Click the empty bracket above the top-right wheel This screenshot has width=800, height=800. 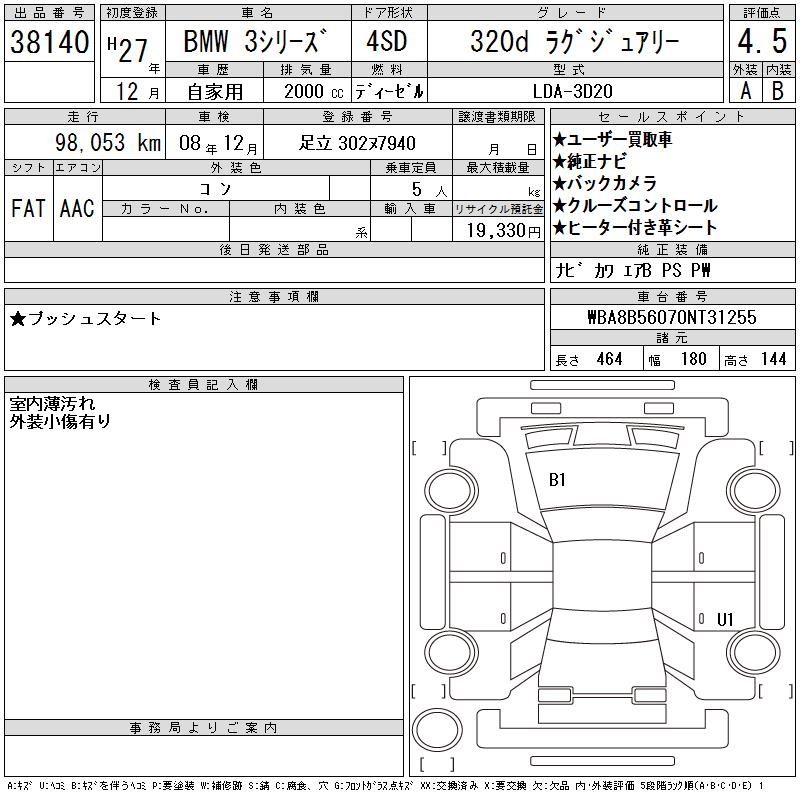click(x=762, y=447)
